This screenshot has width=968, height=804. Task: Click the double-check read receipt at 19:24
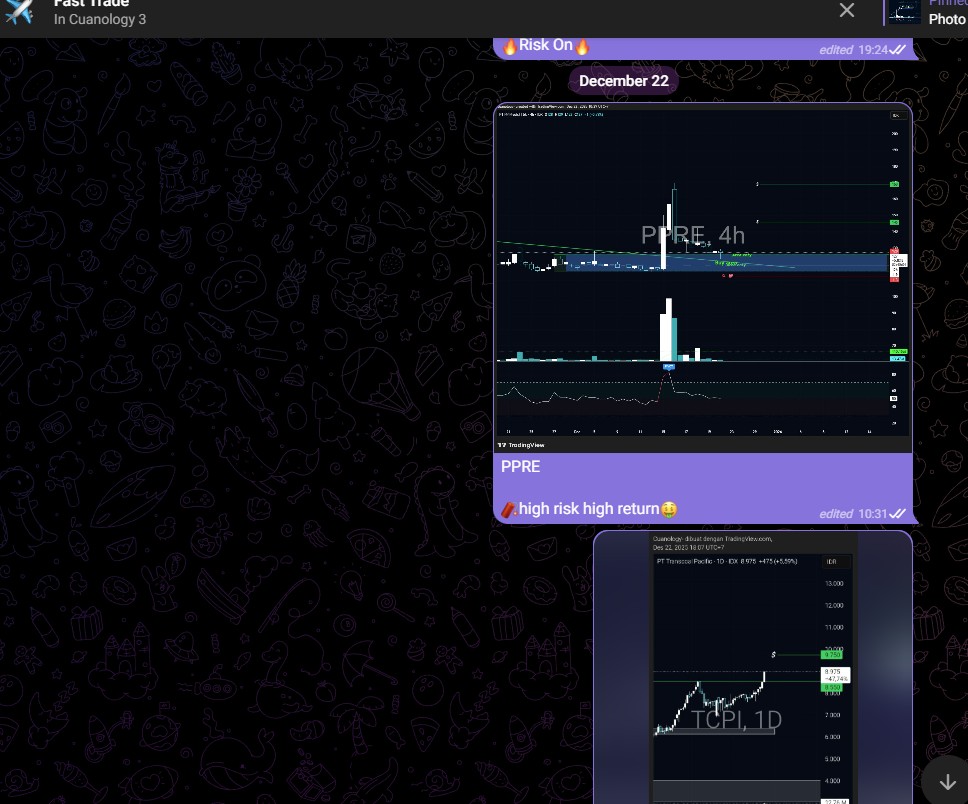(x=898, y=49)
